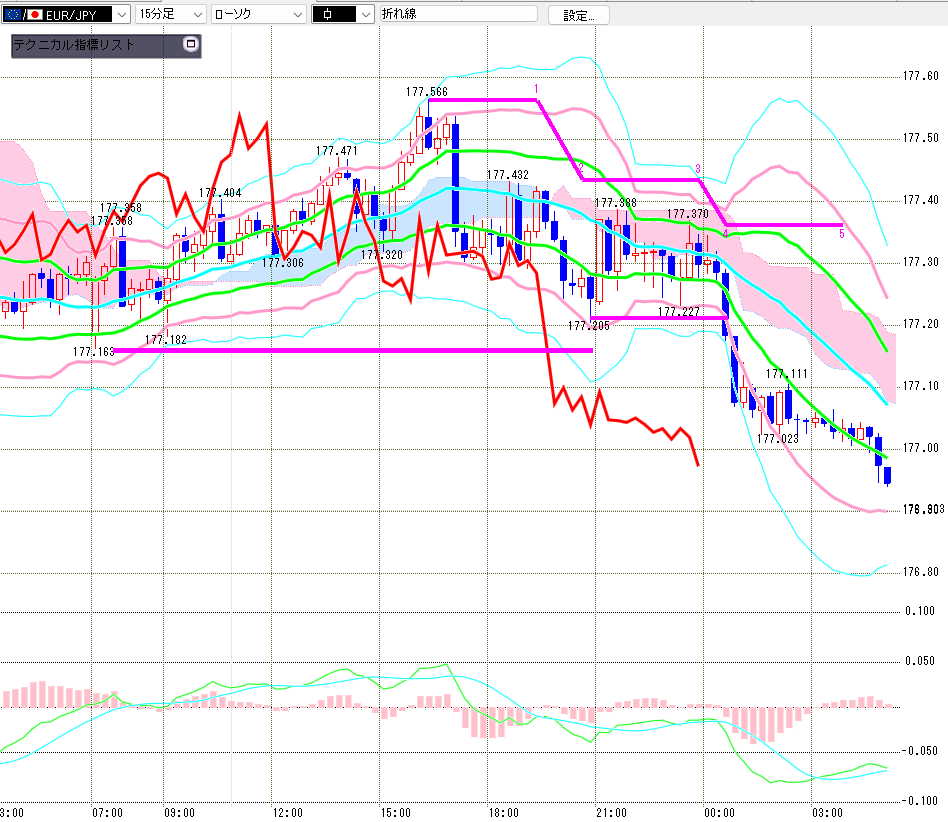Screen dimensions: 948x822
Task: Click the 177.306 low price label
Action: tap(283, 263)
